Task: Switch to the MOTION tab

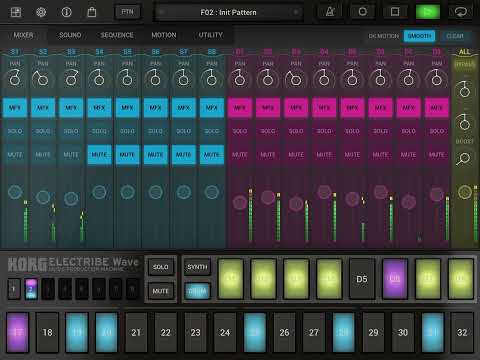Action: click(164, 35)
